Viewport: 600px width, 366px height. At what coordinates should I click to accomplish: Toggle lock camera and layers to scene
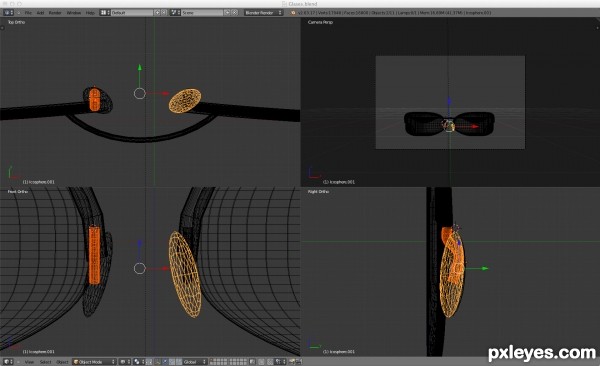click(253, 362)
